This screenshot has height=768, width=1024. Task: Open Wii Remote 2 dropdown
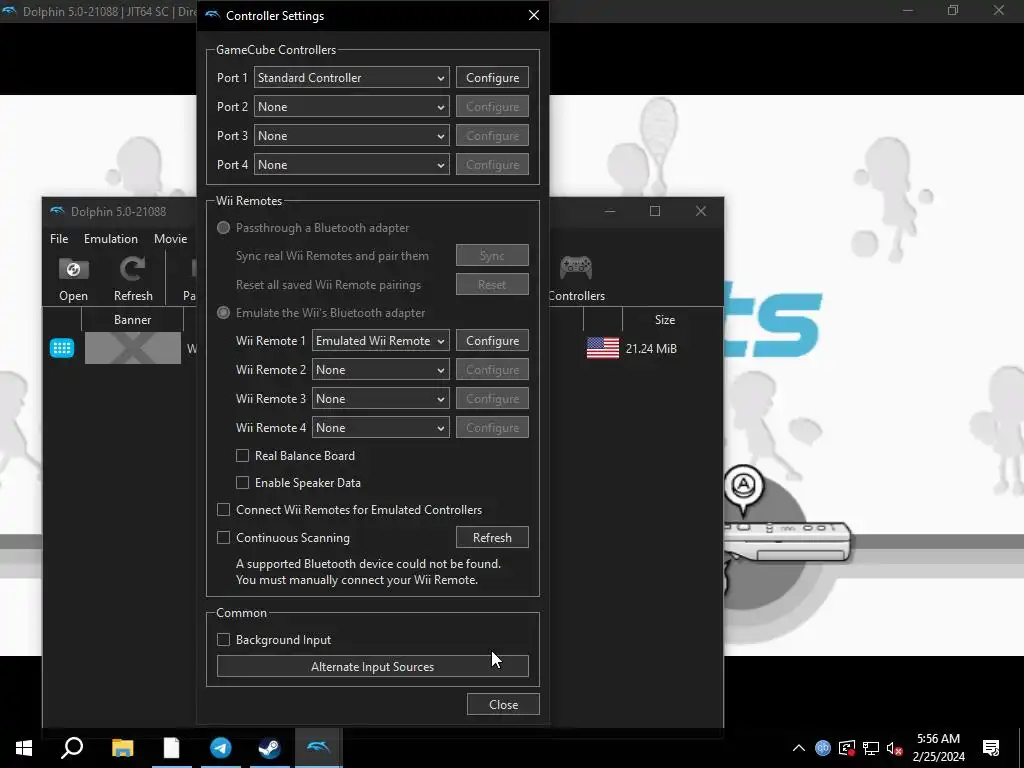(381, 370)
